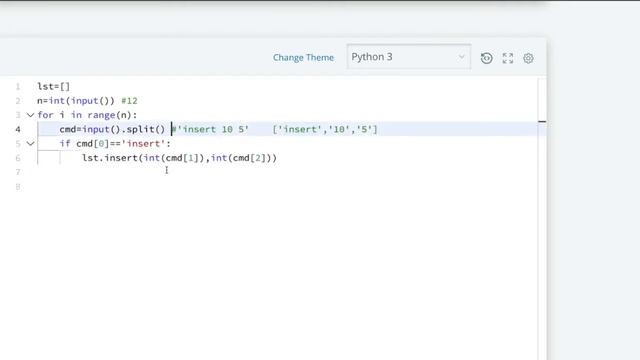This screenshot has height=360, width=640.
Task: Click the '#12' comment on line 2
Action: click(129, 101)
